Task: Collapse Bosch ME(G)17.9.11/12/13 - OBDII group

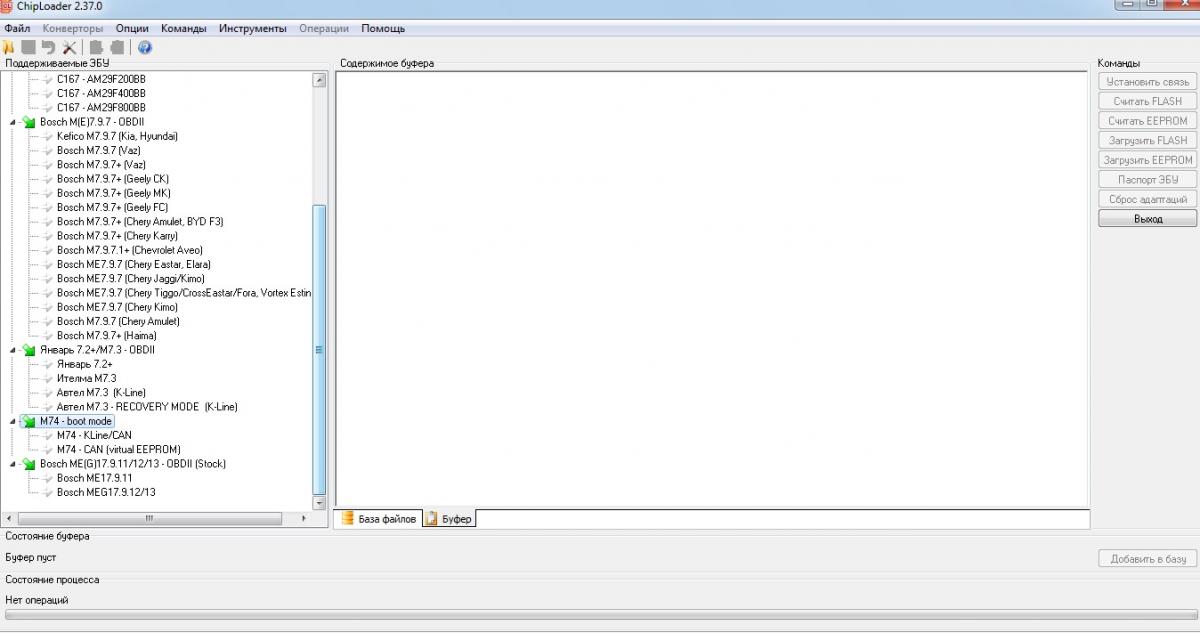Action: (14, 464)
